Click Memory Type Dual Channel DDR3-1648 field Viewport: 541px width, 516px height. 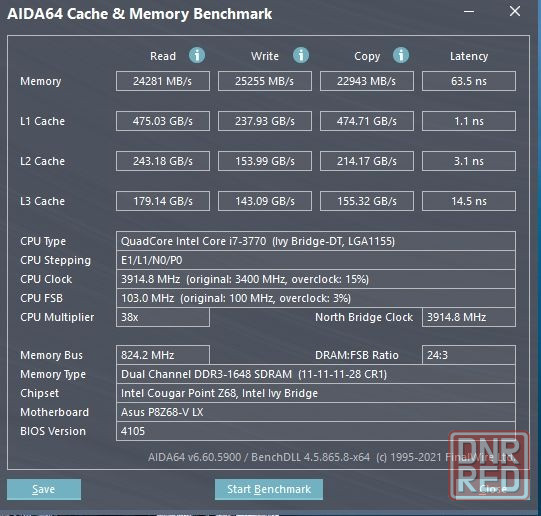316,374
